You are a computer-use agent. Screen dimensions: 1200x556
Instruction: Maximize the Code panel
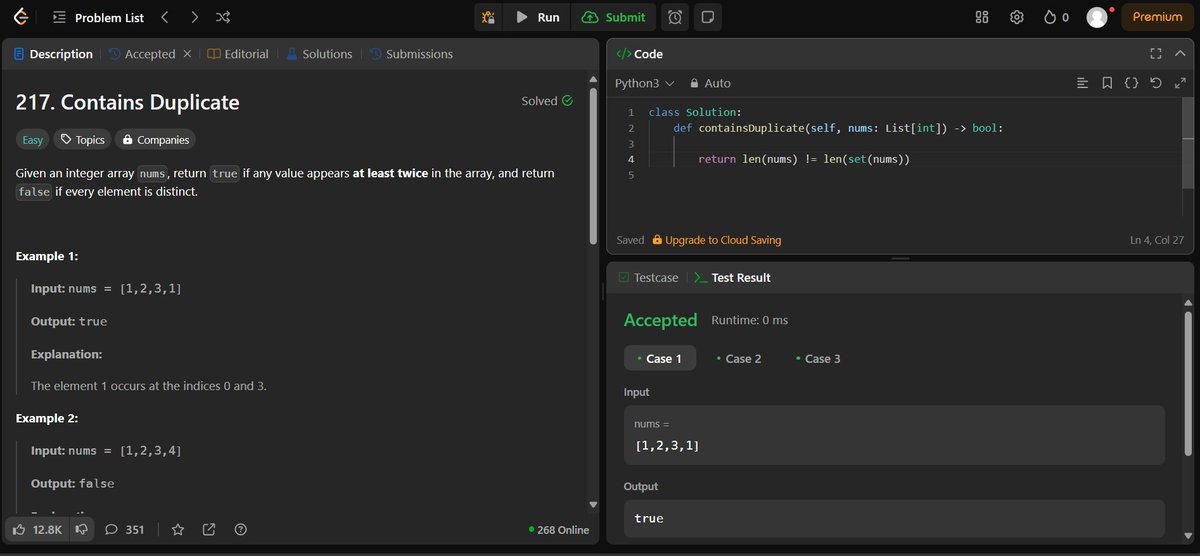(x=1156, y=54)
